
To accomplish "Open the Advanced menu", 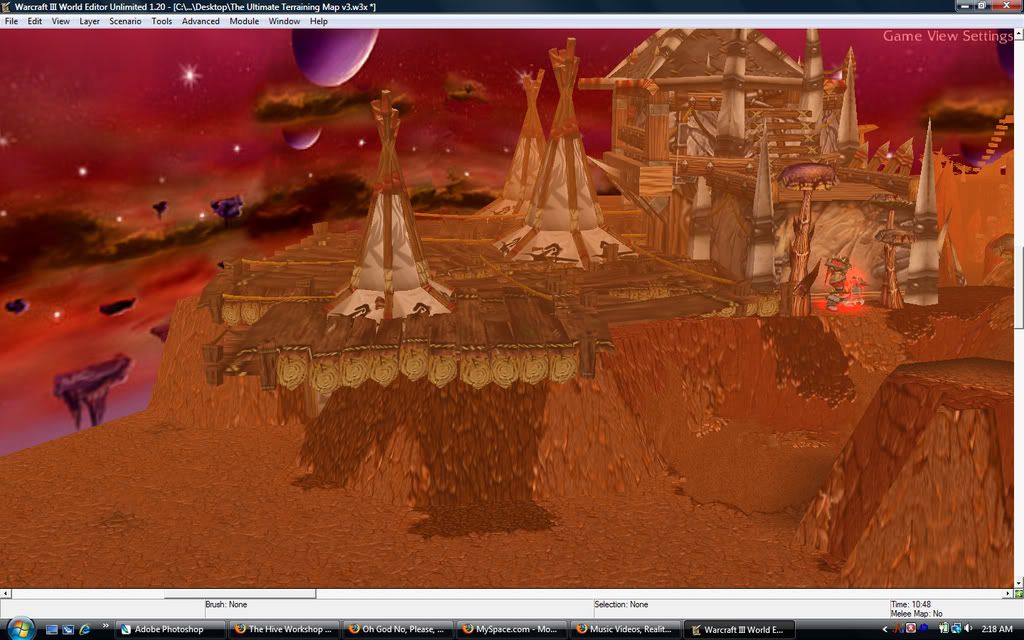I will (x=200, y=21).
